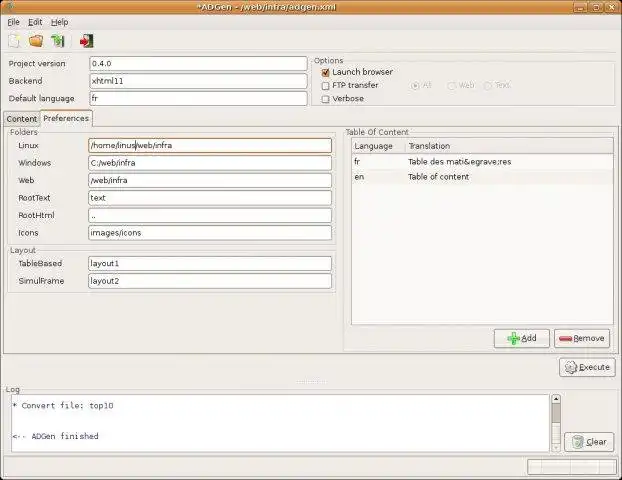The height and width of the screenshot is (480, 622).
Task: Open the Edit menu
Action: 35,22
